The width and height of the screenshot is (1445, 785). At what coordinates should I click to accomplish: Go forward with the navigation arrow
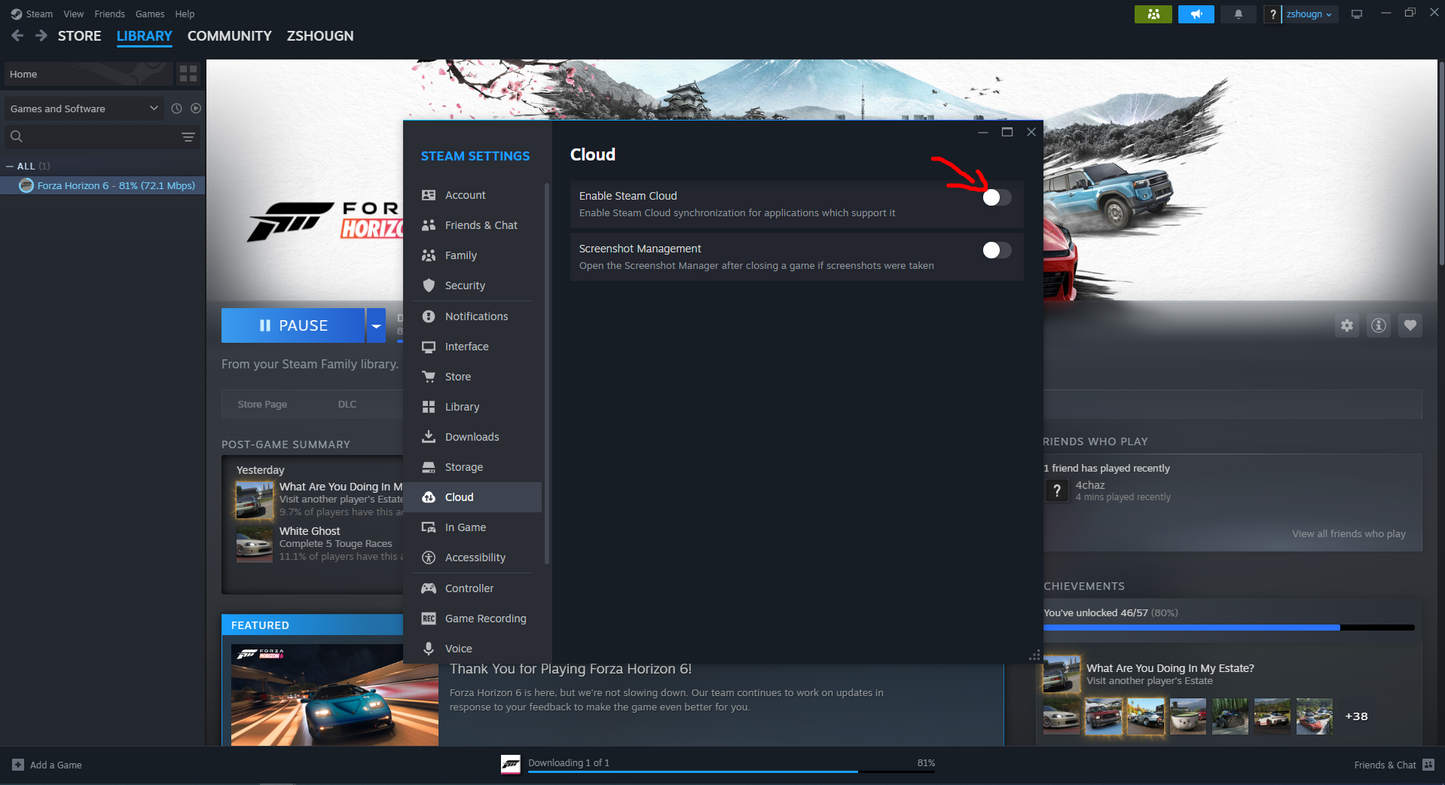(41, 36)
